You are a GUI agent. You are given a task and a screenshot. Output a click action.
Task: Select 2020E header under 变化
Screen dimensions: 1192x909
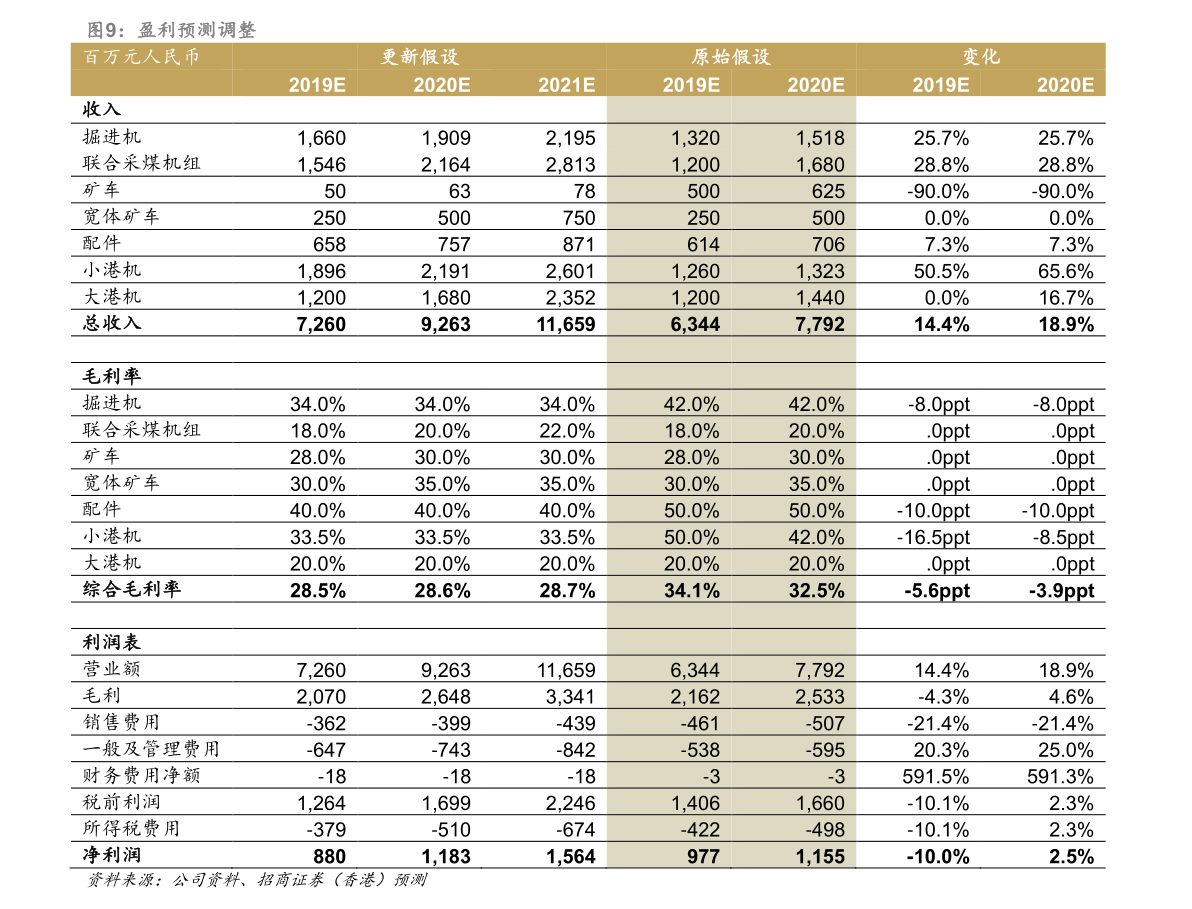click(1065, 85)
